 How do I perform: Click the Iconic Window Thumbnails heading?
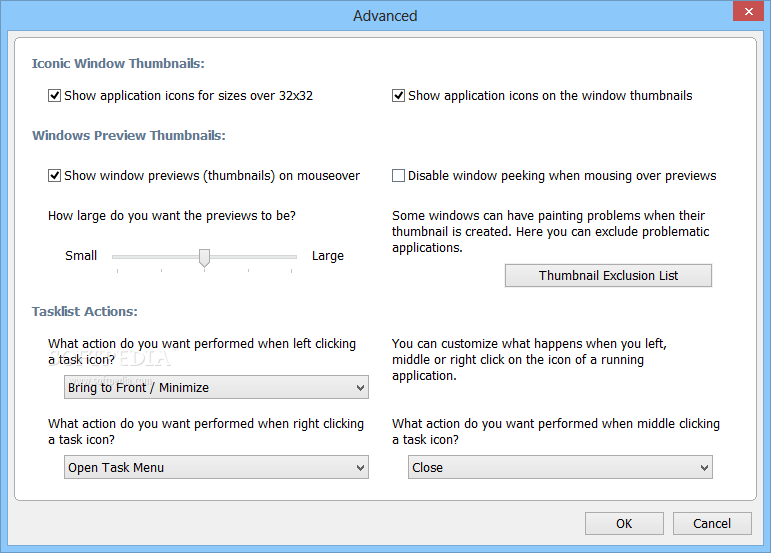[x=118, y=63]
